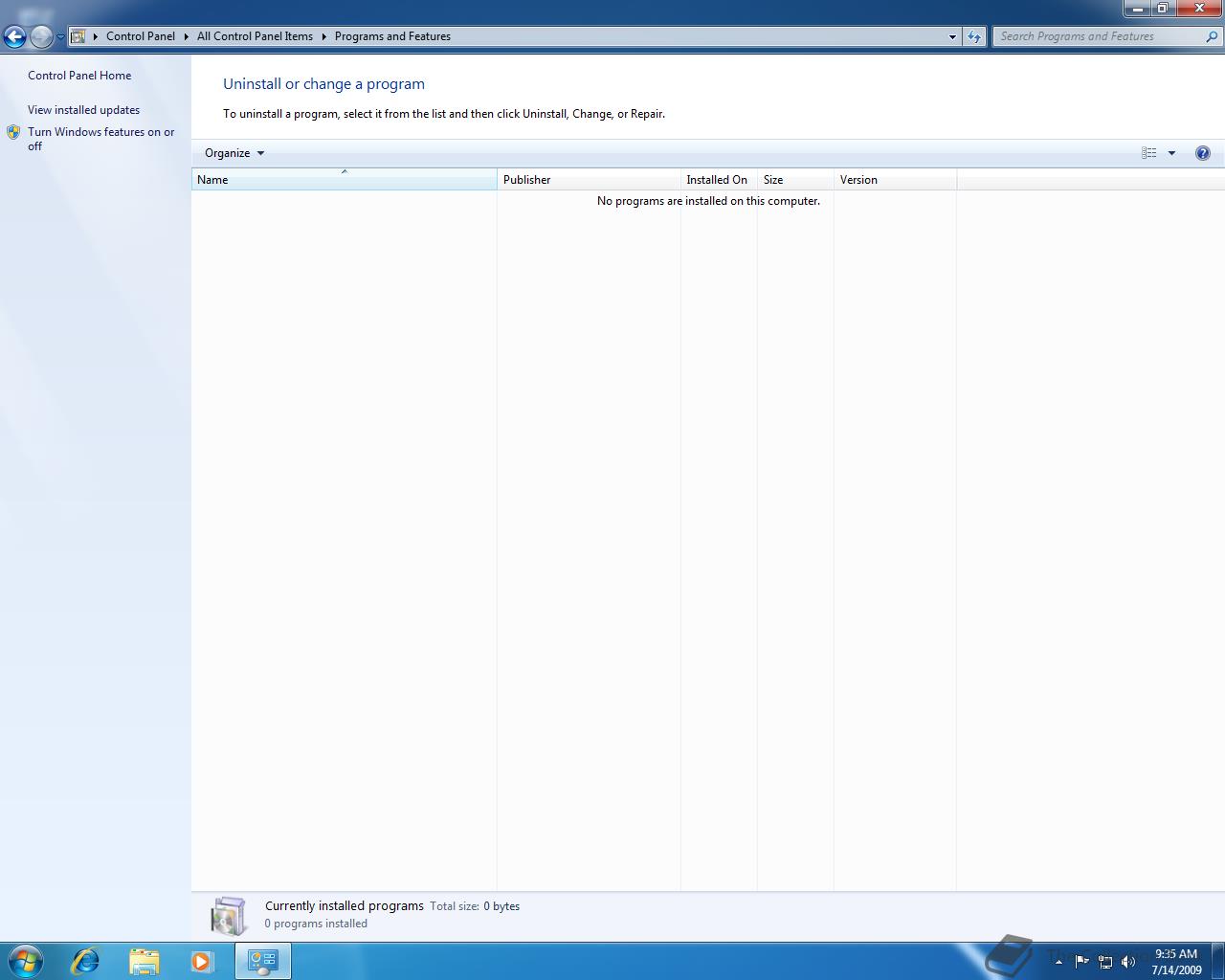Click the Control Panel icon in address bar

(78, 36)
